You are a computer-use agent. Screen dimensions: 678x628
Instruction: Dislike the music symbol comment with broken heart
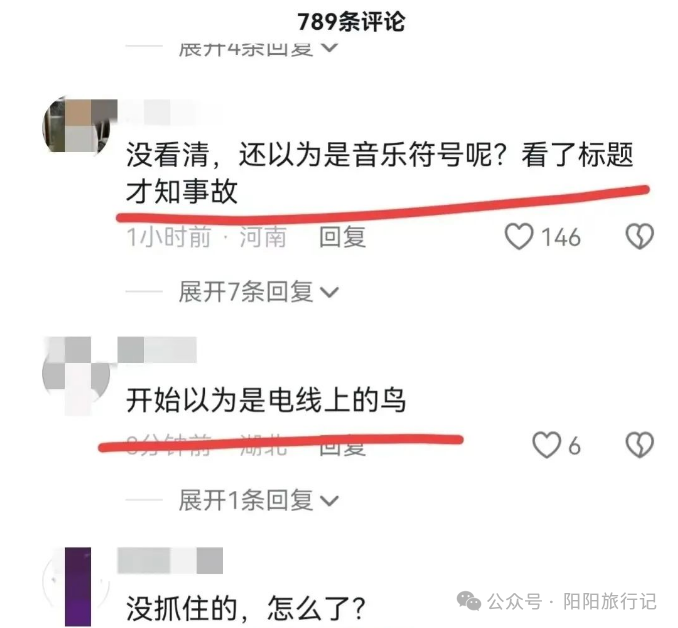click(x=640, y=237)
